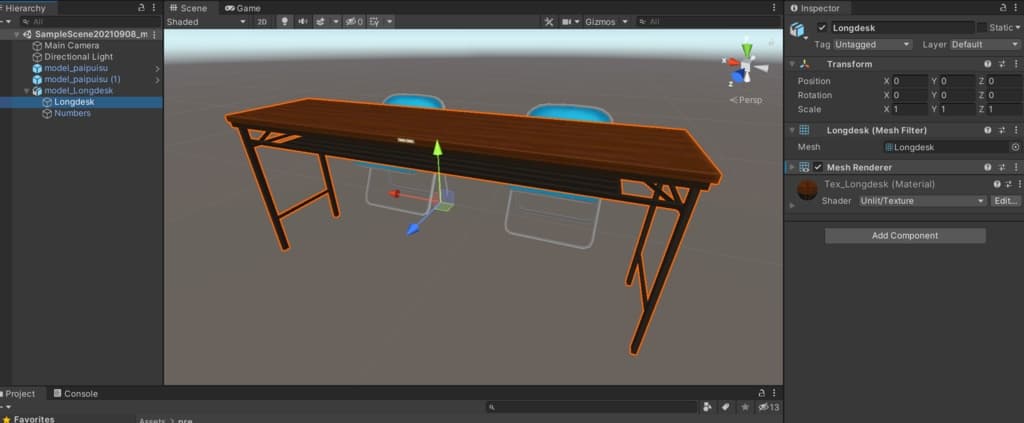Screen dimensions: 1024x423
Task: Select Numbers object in Hierarchy
Action: (72, 114)
